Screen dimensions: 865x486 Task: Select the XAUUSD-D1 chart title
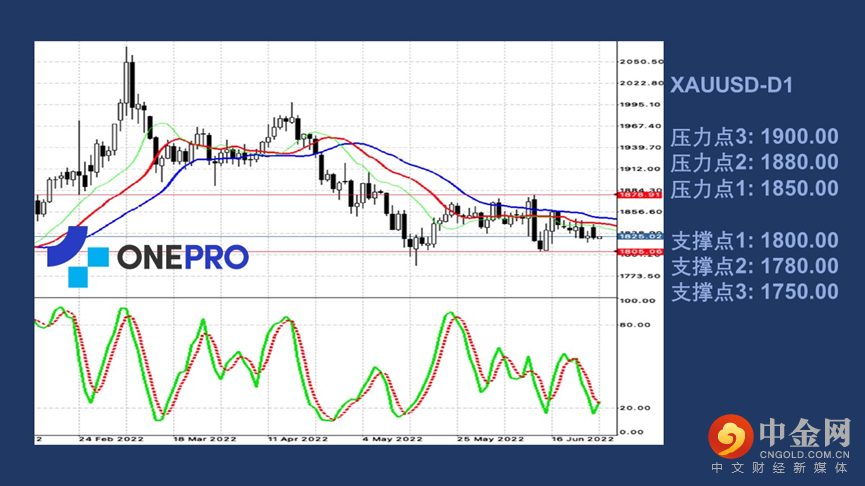[730, 86]
